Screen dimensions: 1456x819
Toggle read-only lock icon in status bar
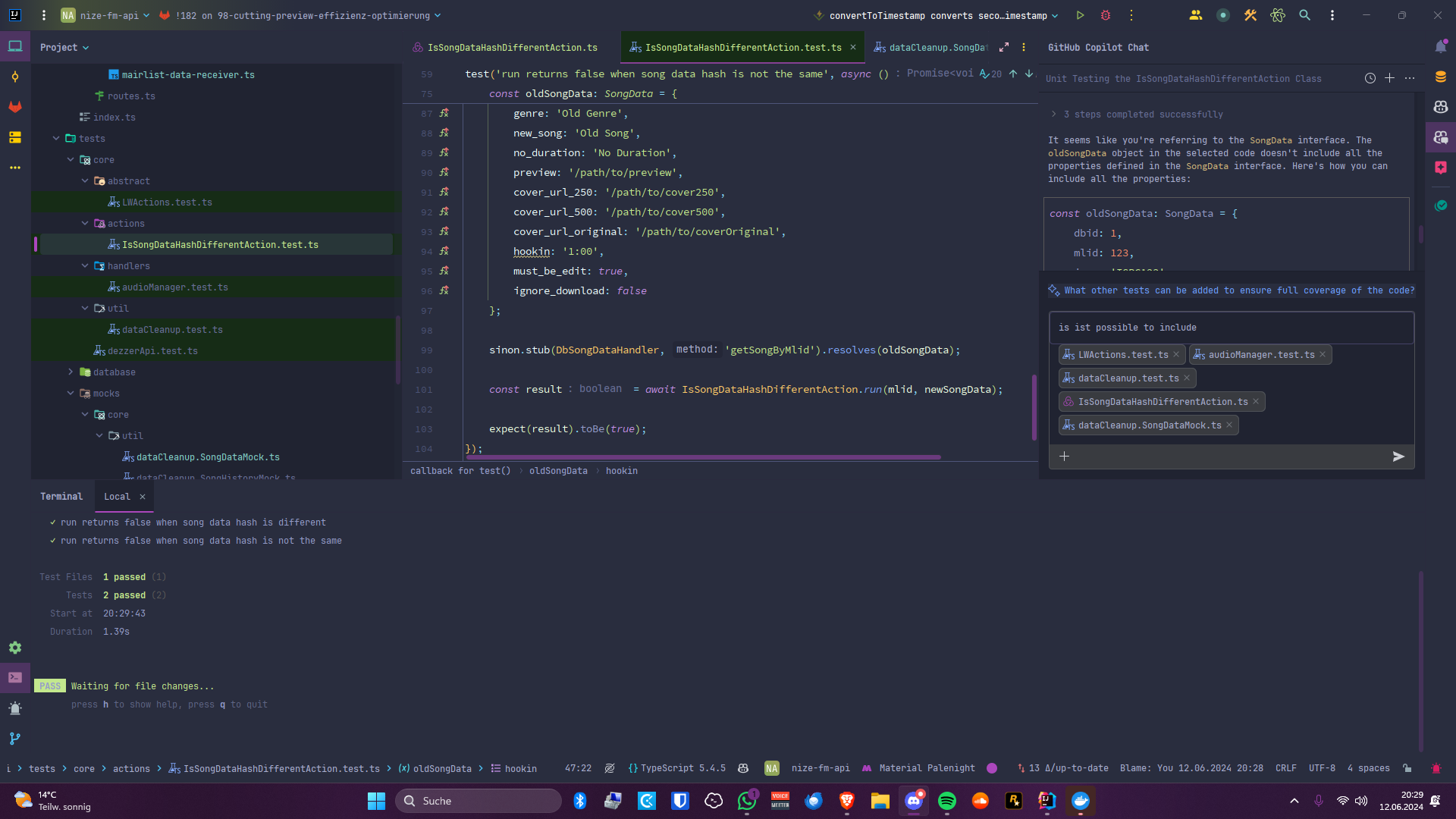[x=1407, y=768]
